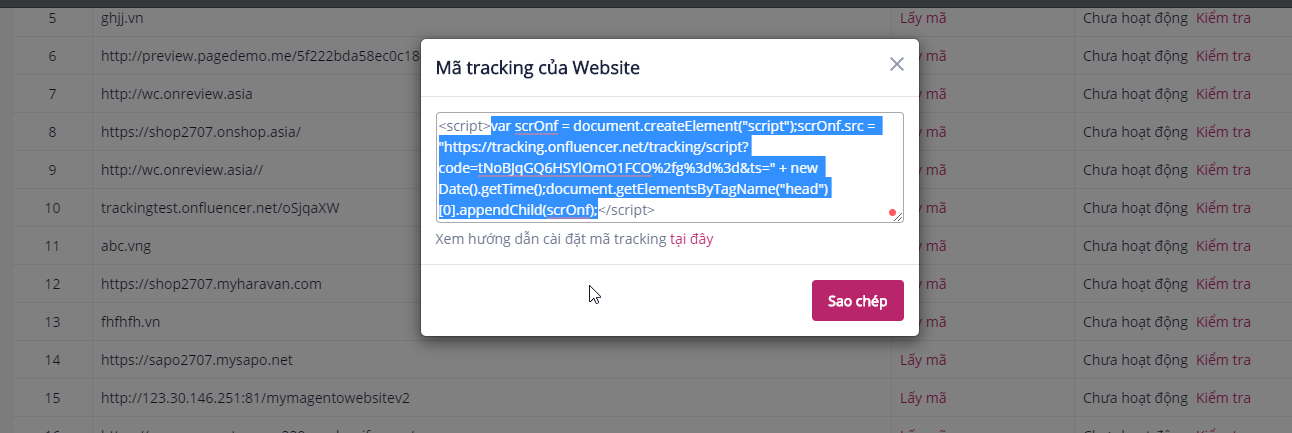The width and height of the screenshot is (1292, 433).
Task: Click Lấy mã for mymagentowebsitev2 row
Action: 923,397
